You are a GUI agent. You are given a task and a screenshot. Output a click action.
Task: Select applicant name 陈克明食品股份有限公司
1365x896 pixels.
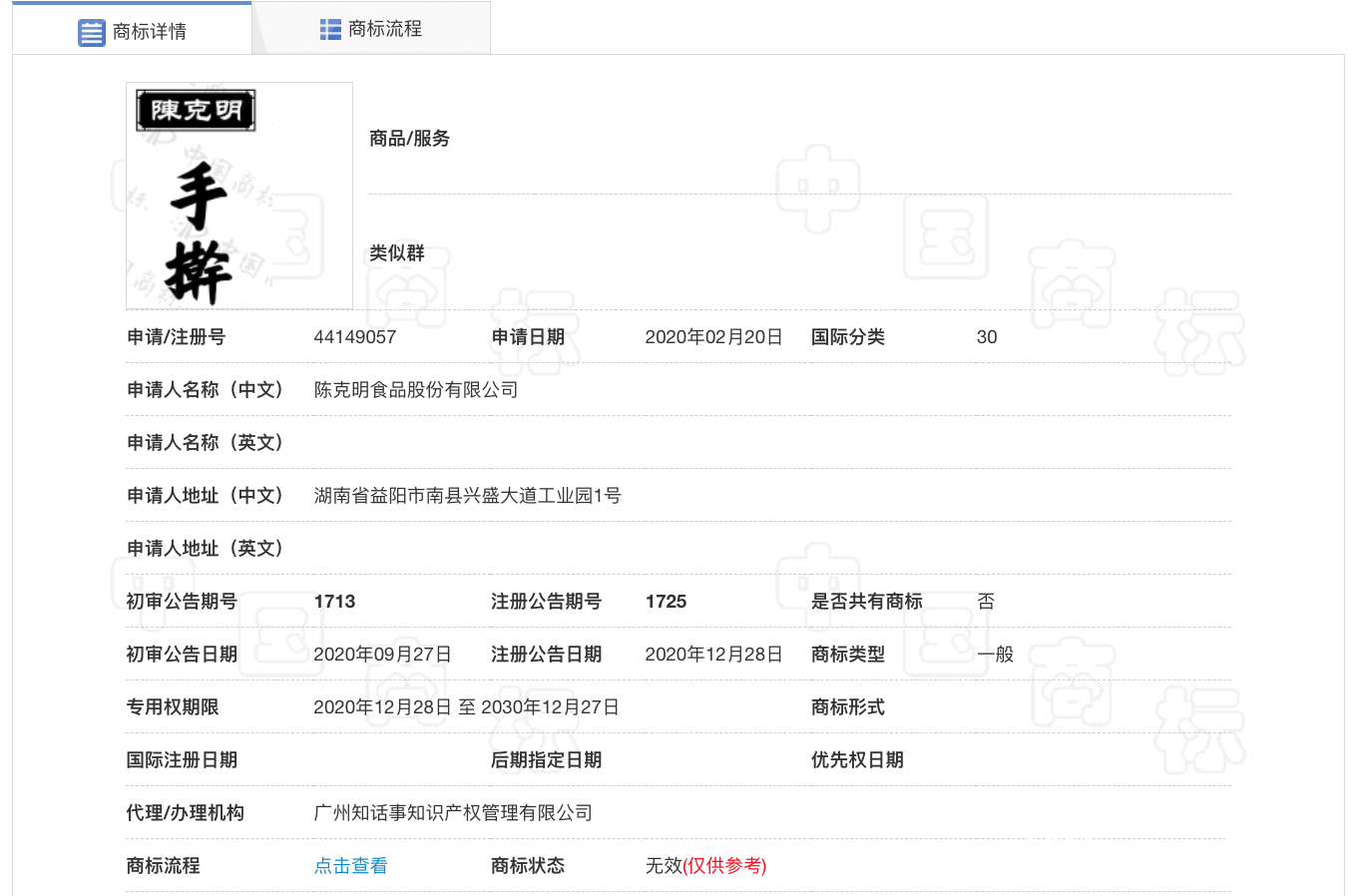pos(416,390)
